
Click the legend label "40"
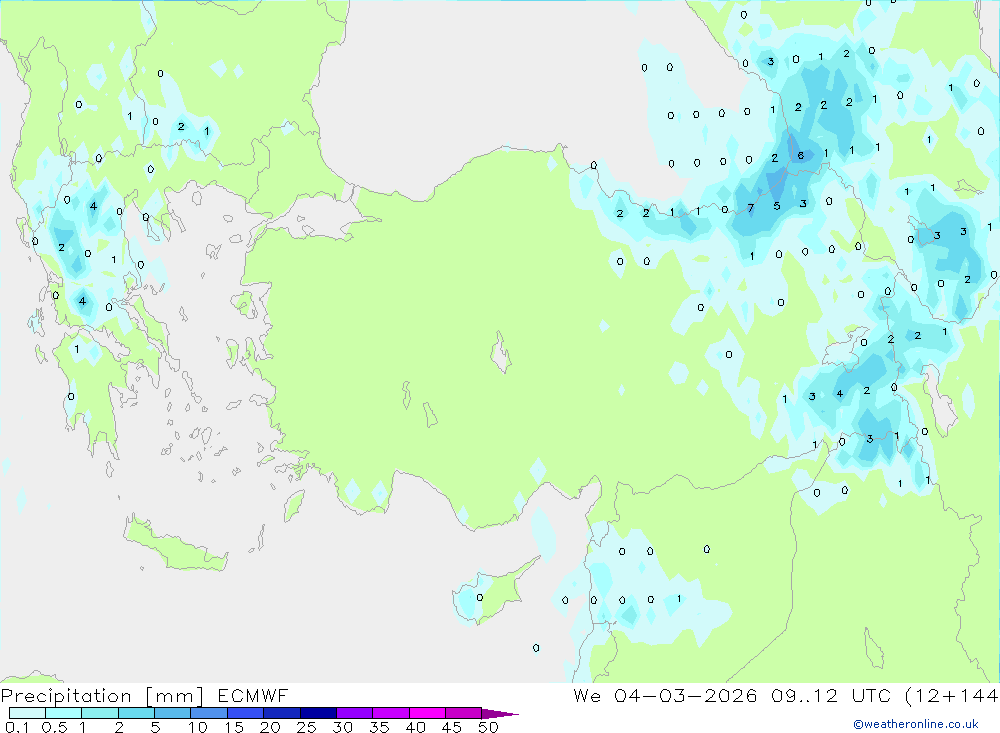[x=415, y=727]
